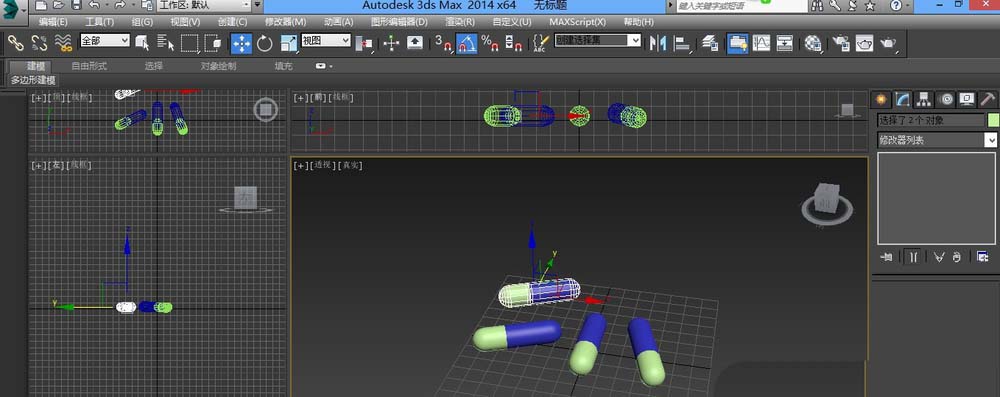Click the Use Pivot Point Center icon
The height and width of the screenshot is (397, 1000).
coord(364,43)
